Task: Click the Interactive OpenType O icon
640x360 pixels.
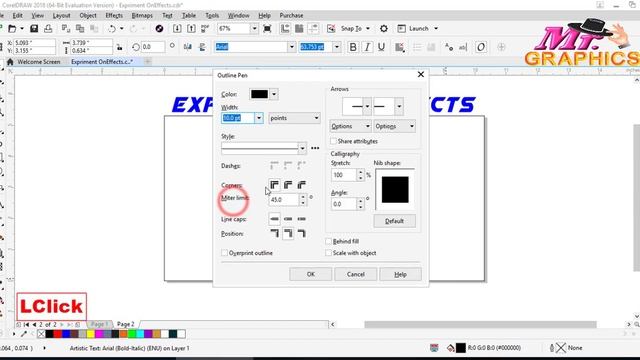Action: 481,47
